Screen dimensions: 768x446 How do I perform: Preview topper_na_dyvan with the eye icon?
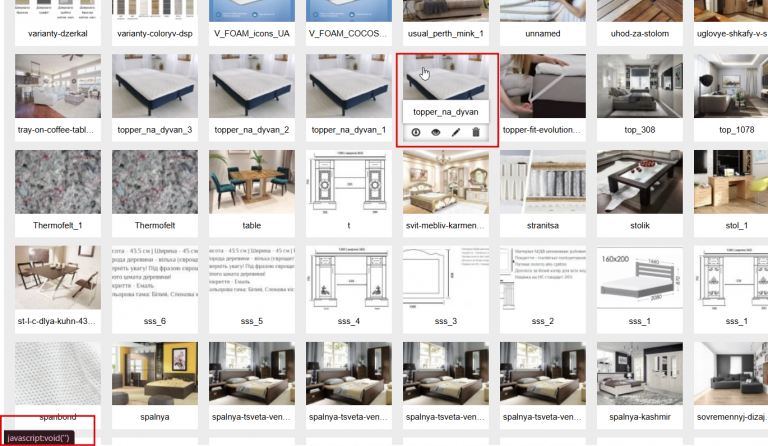(435, 132)
